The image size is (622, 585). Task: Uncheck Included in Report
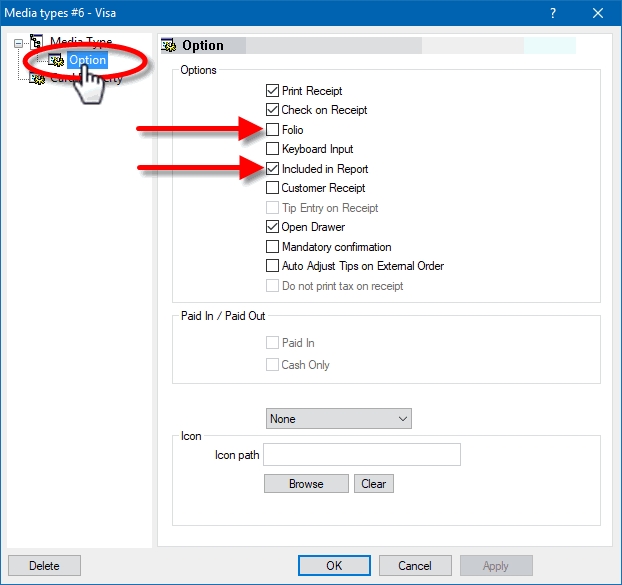273,169
